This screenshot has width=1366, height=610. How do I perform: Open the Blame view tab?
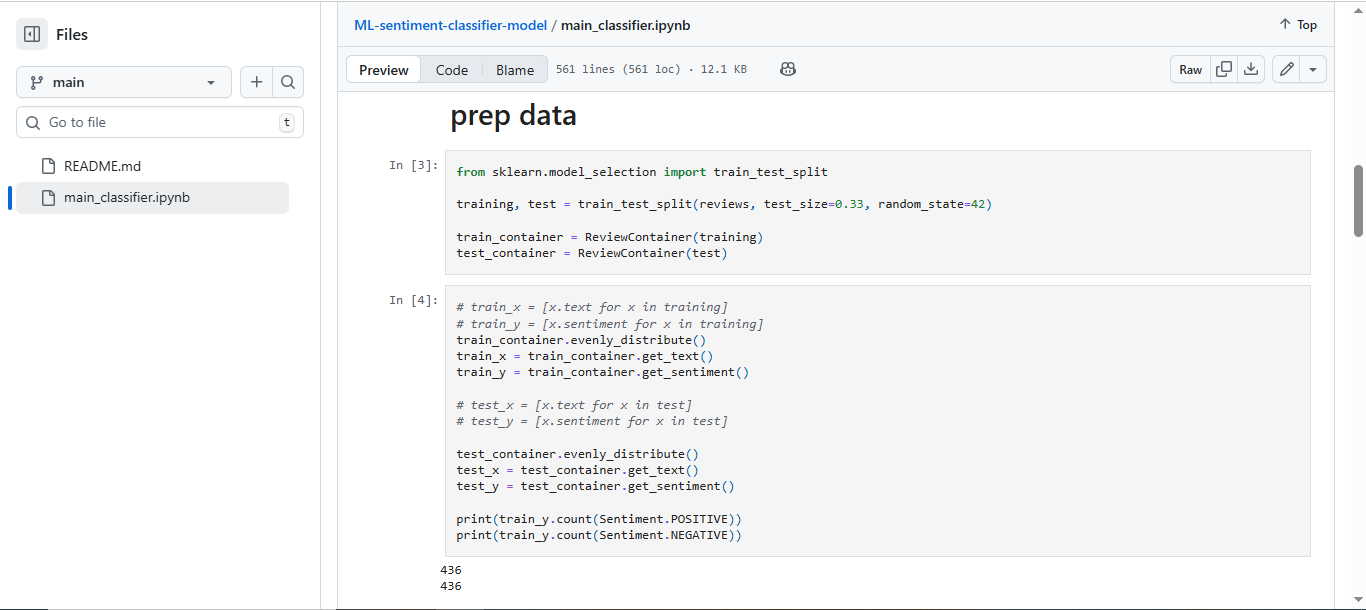(x=515, y=70)
